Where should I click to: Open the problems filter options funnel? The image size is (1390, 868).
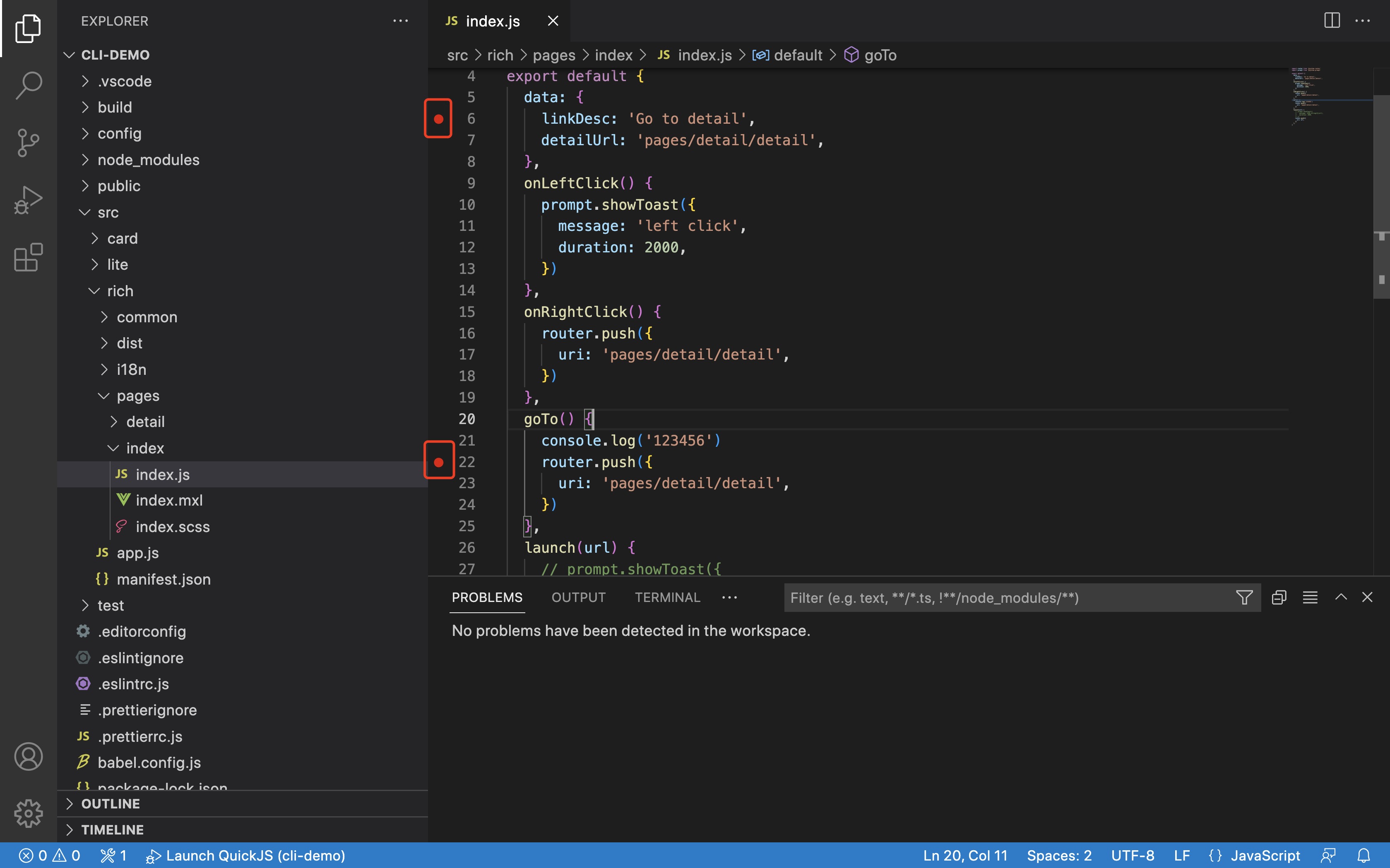pyautogui.click(x=1243, y=597)
